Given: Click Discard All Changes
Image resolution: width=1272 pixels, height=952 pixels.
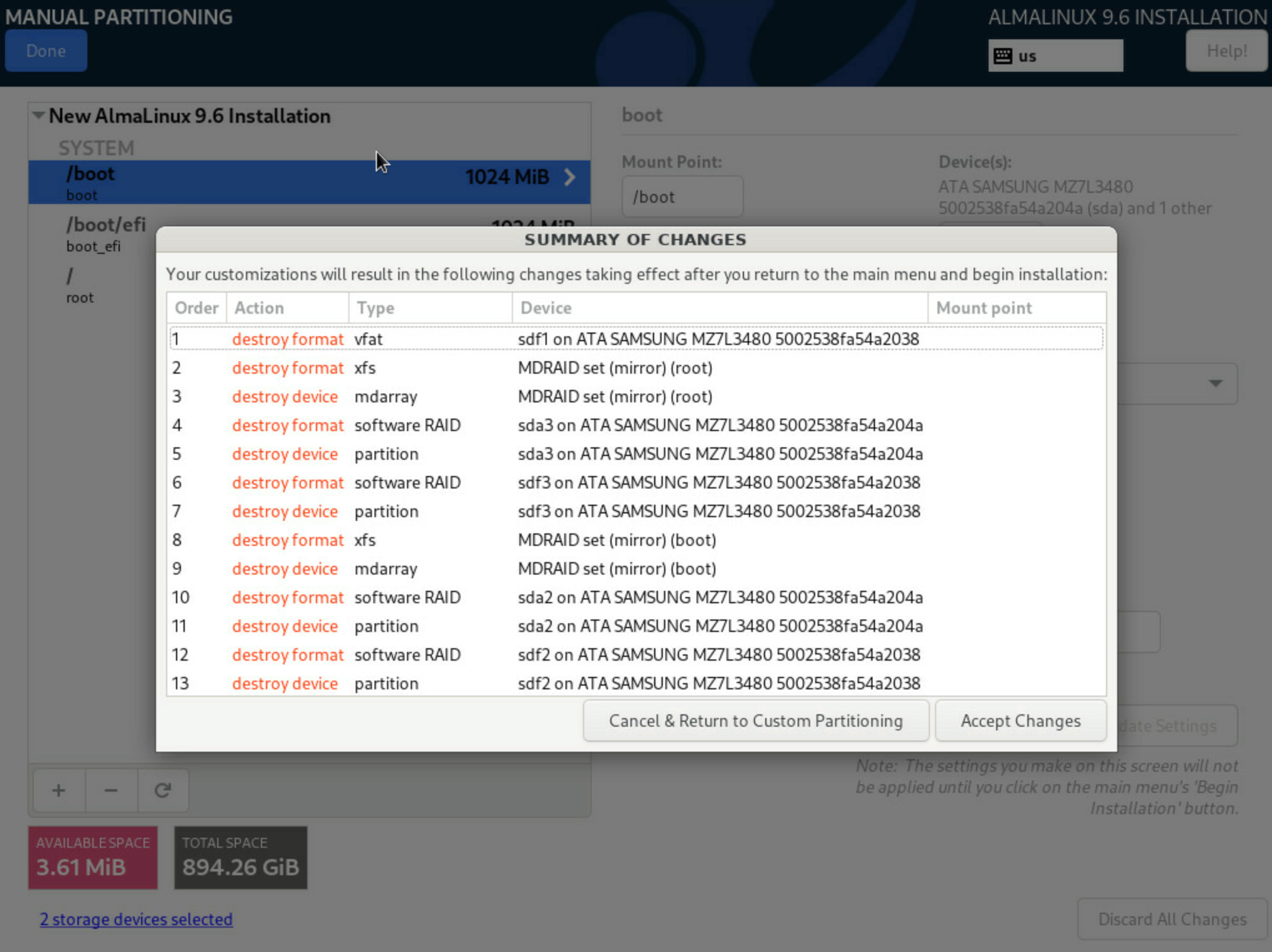Looking at the screenshot, I should [x=1172, y=919].
